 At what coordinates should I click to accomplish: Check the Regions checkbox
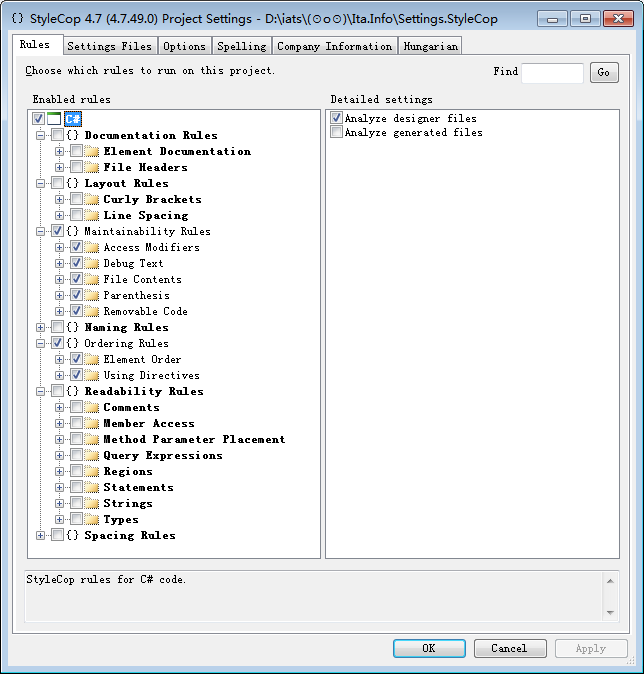pyautogui.click(x=76, y=471)
